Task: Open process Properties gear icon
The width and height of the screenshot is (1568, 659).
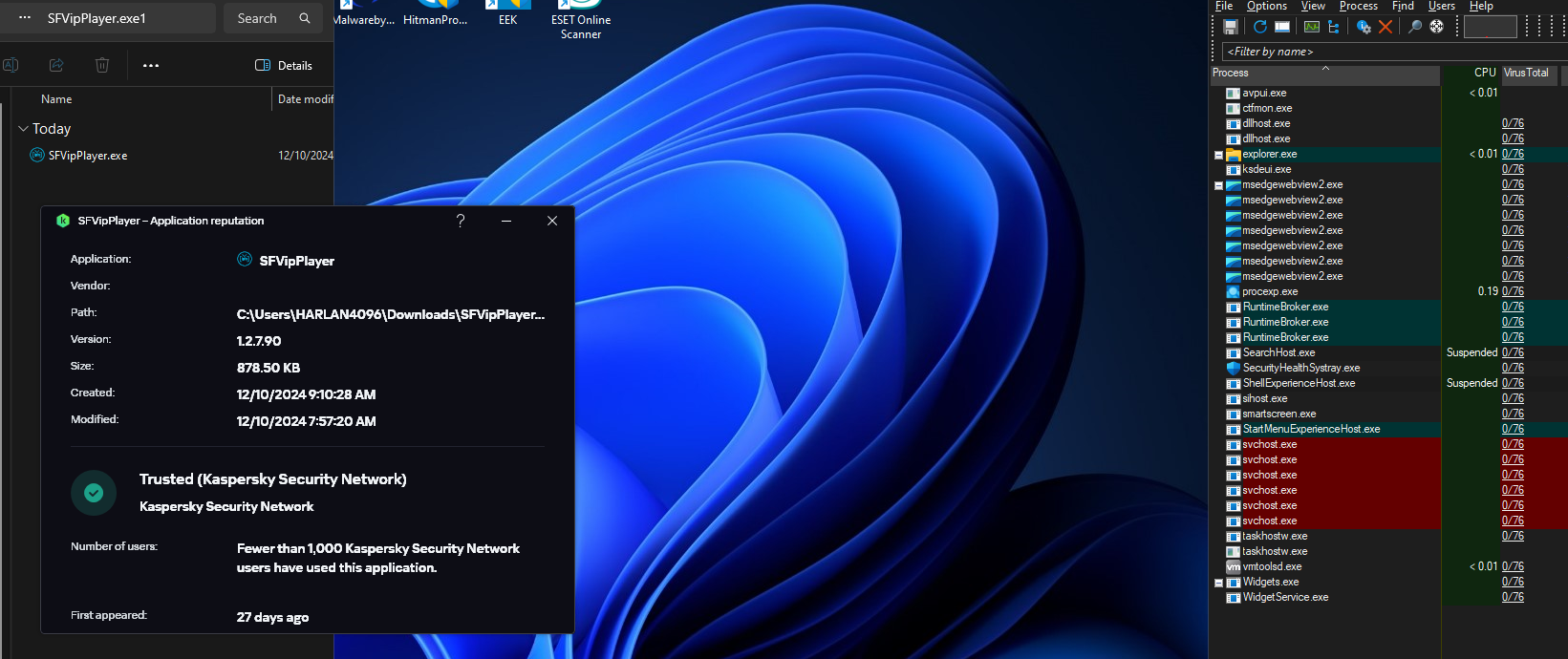Action: [1364, 27]
